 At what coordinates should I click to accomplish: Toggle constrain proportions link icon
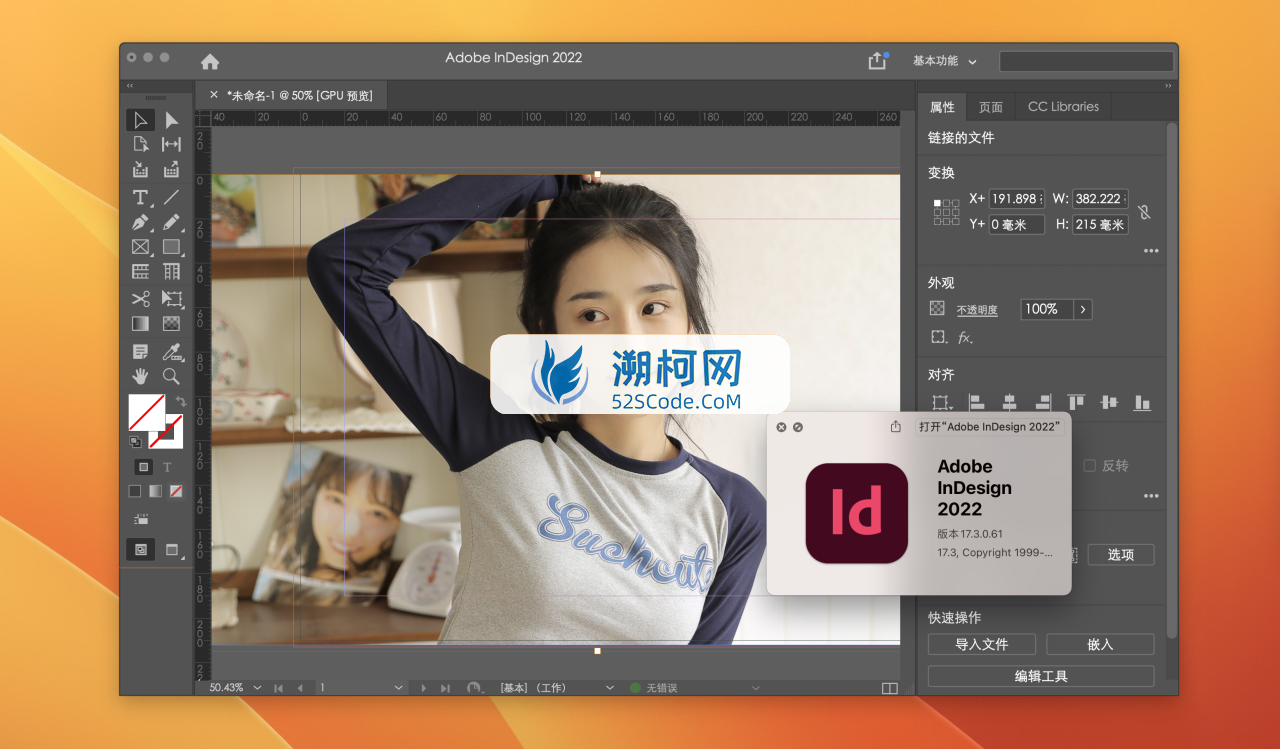click(x=1144, y=212)
